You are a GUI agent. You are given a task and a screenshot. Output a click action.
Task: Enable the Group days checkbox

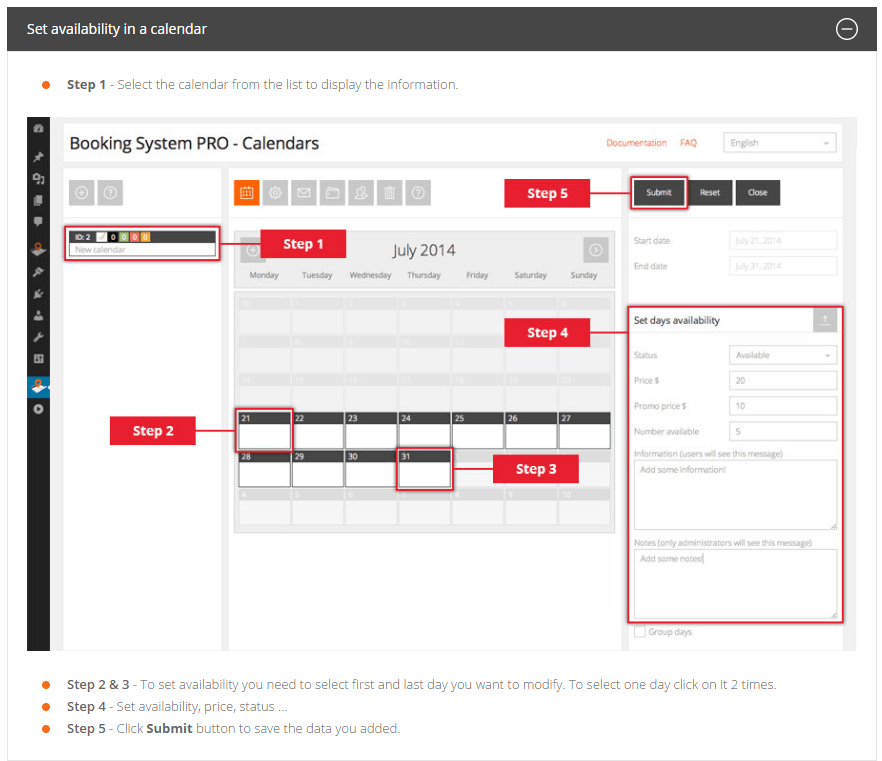tap(638, 632)
